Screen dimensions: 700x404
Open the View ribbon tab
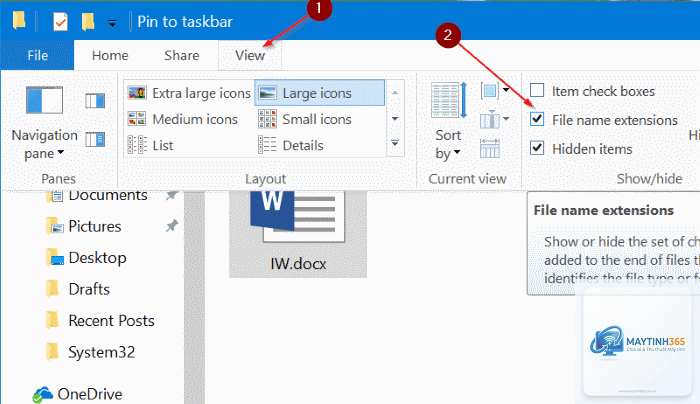pos(250,55)
